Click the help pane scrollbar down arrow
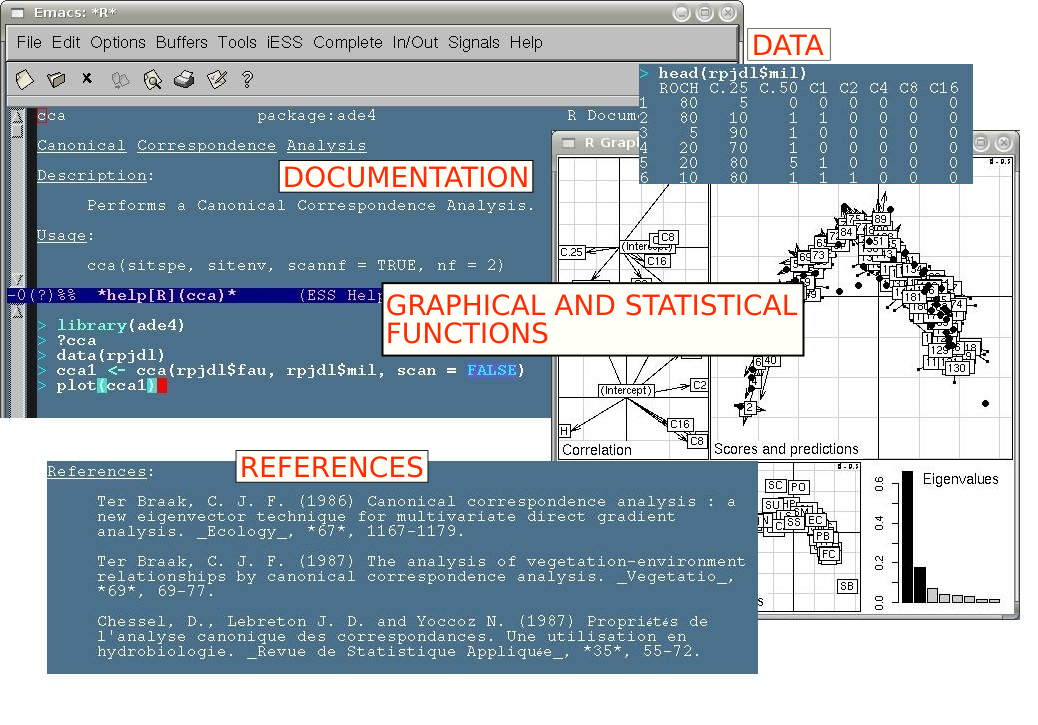Viewport: 1038px width, 725px height. pos(17,279)
